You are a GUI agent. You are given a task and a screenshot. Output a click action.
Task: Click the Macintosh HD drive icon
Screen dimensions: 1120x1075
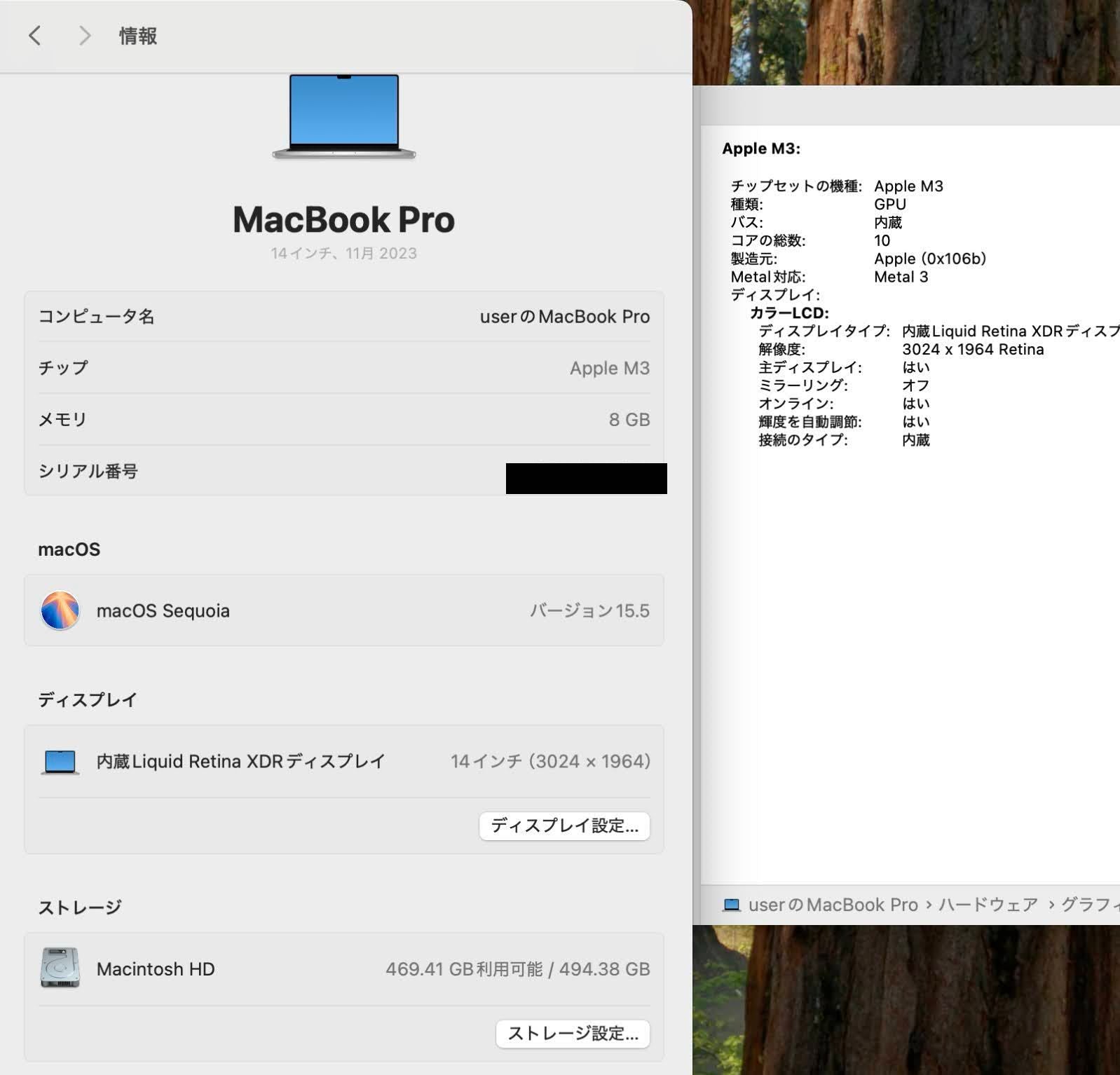[60, 968]
